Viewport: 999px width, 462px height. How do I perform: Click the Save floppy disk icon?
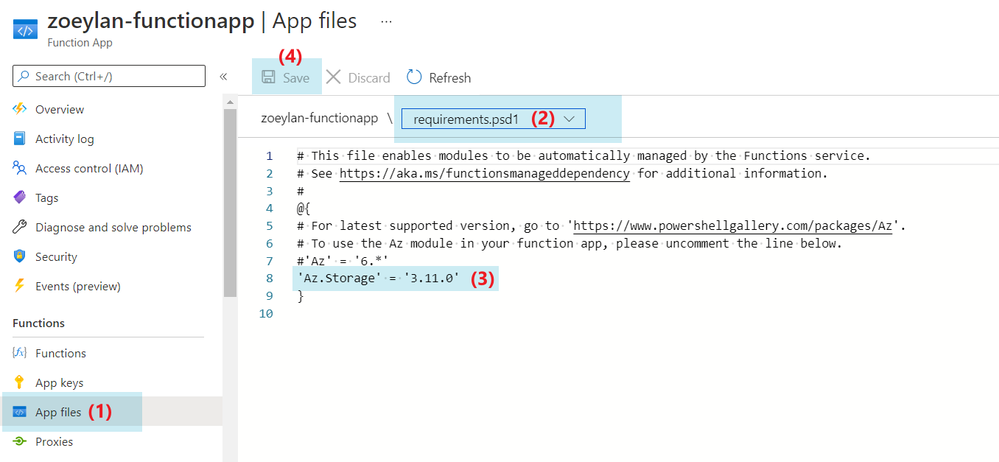pos(269,78)
